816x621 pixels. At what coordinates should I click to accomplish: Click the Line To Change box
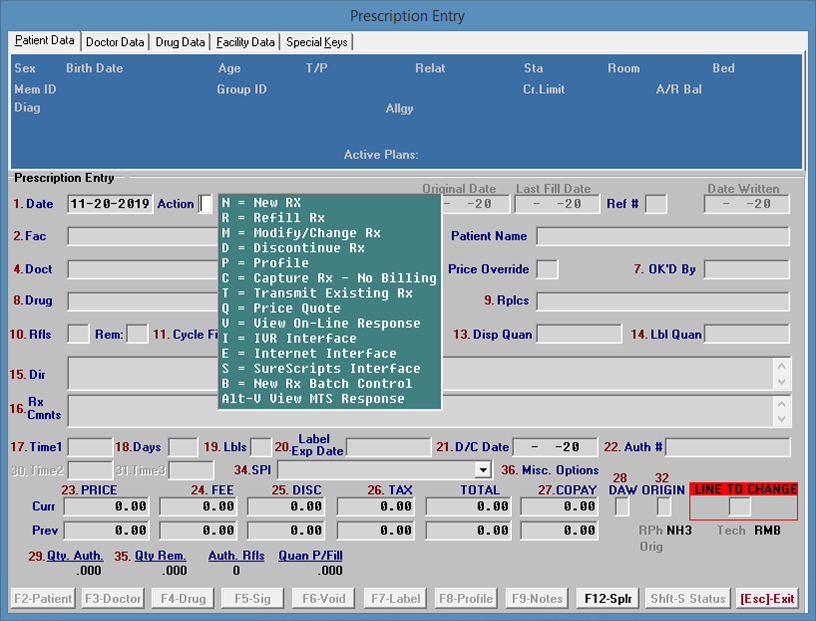pyautogui.click(x=739, y=507)
